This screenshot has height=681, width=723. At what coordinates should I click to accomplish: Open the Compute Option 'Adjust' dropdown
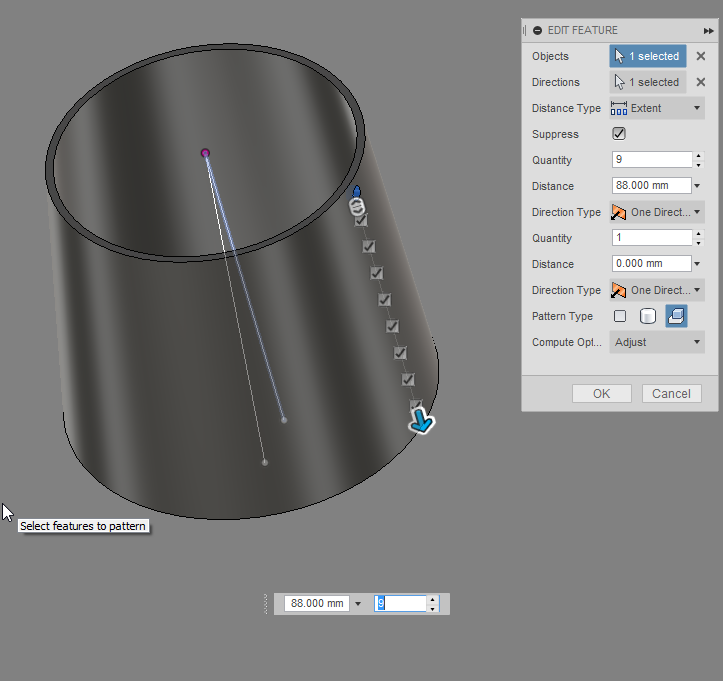[x=657, y=342]
